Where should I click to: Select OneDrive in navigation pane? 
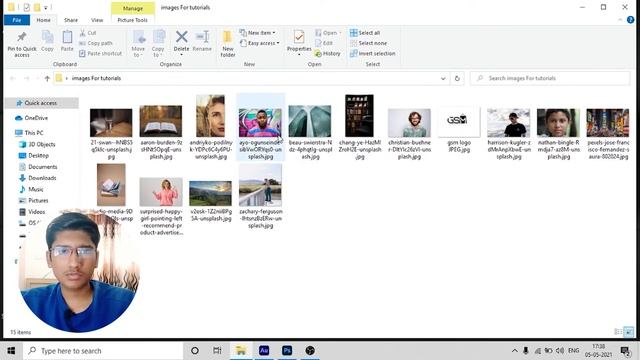pyautogui.click(x=31, y=118)
